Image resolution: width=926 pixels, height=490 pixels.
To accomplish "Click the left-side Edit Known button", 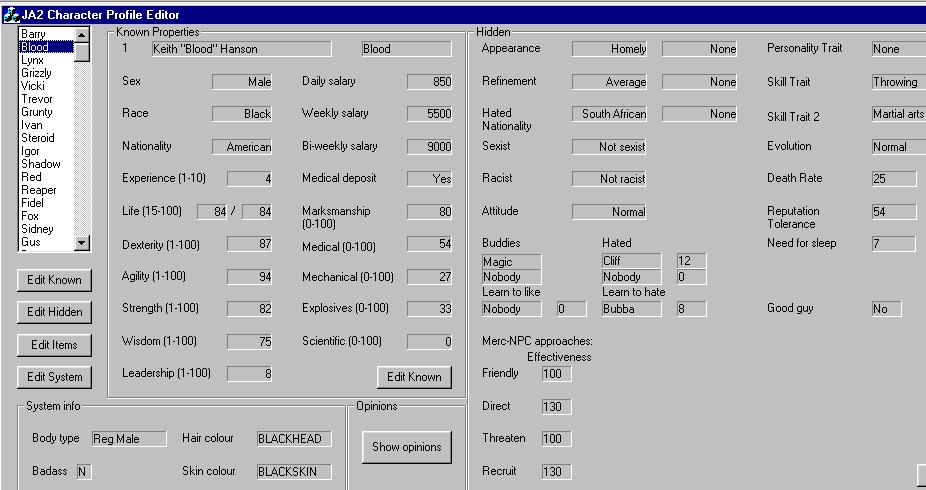I will click(x=54, y=280).
